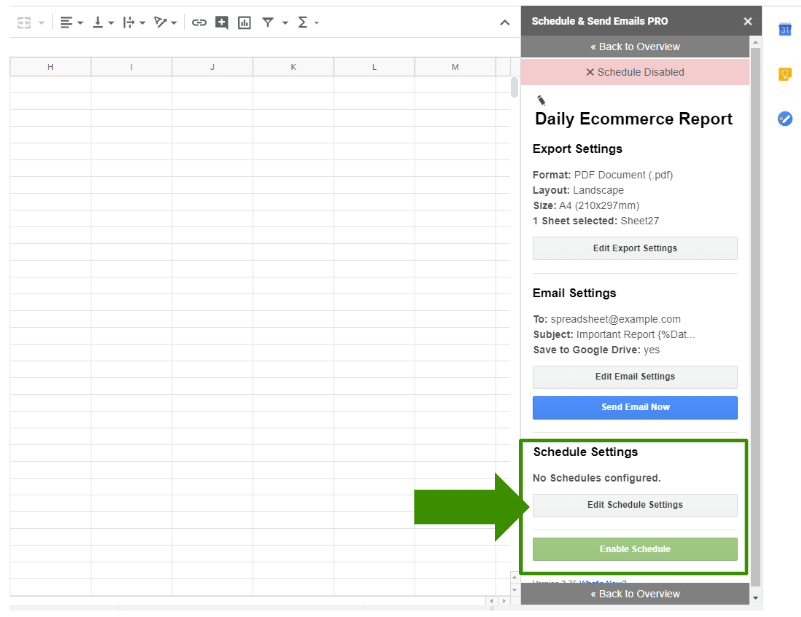Collapse the toolbar with the up chevron

[x=504, y=22]
